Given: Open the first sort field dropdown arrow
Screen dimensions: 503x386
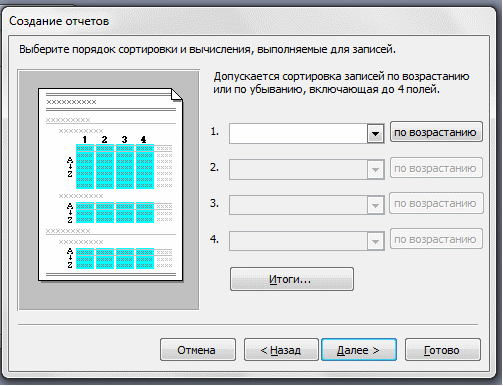Looking at the screenshot, I should pos(375,134).
